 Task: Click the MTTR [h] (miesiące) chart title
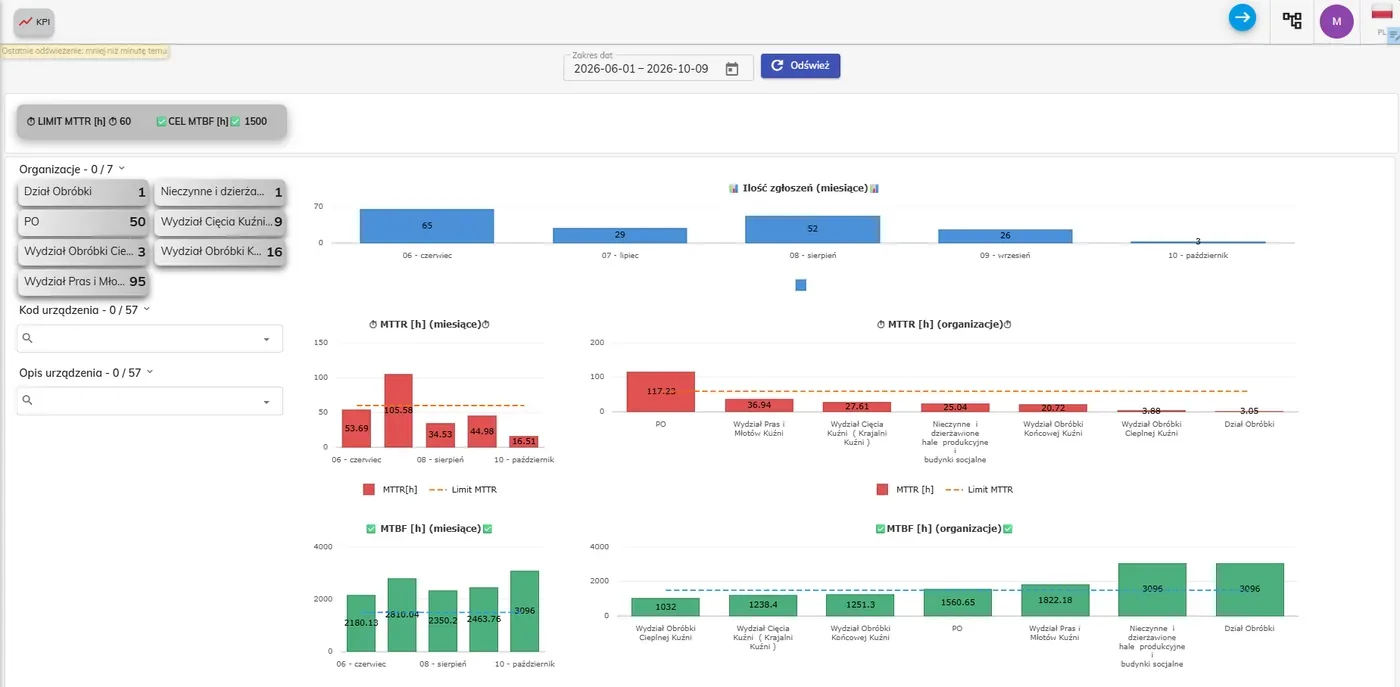tap(430, 324)
